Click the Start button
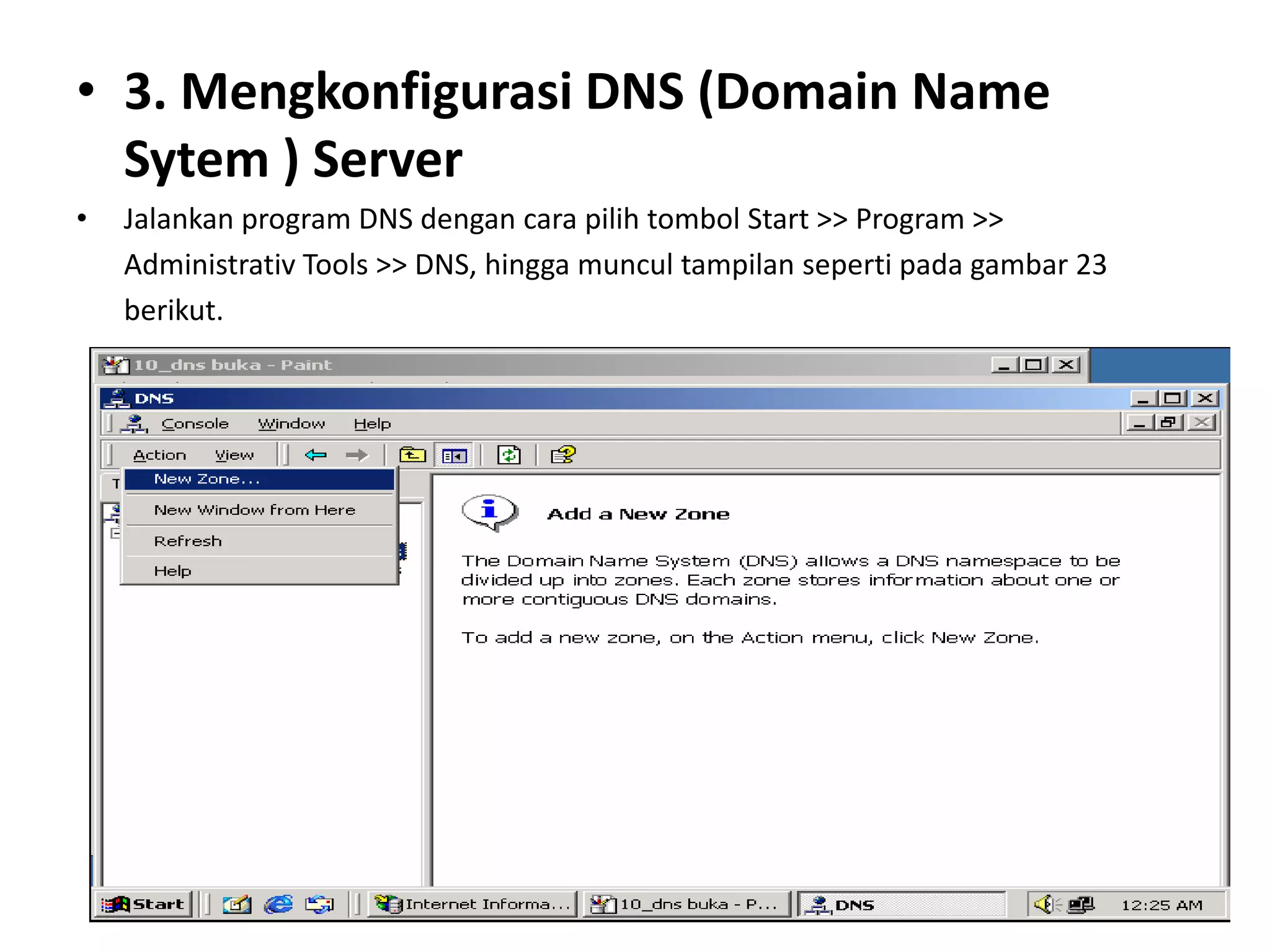 144,904
